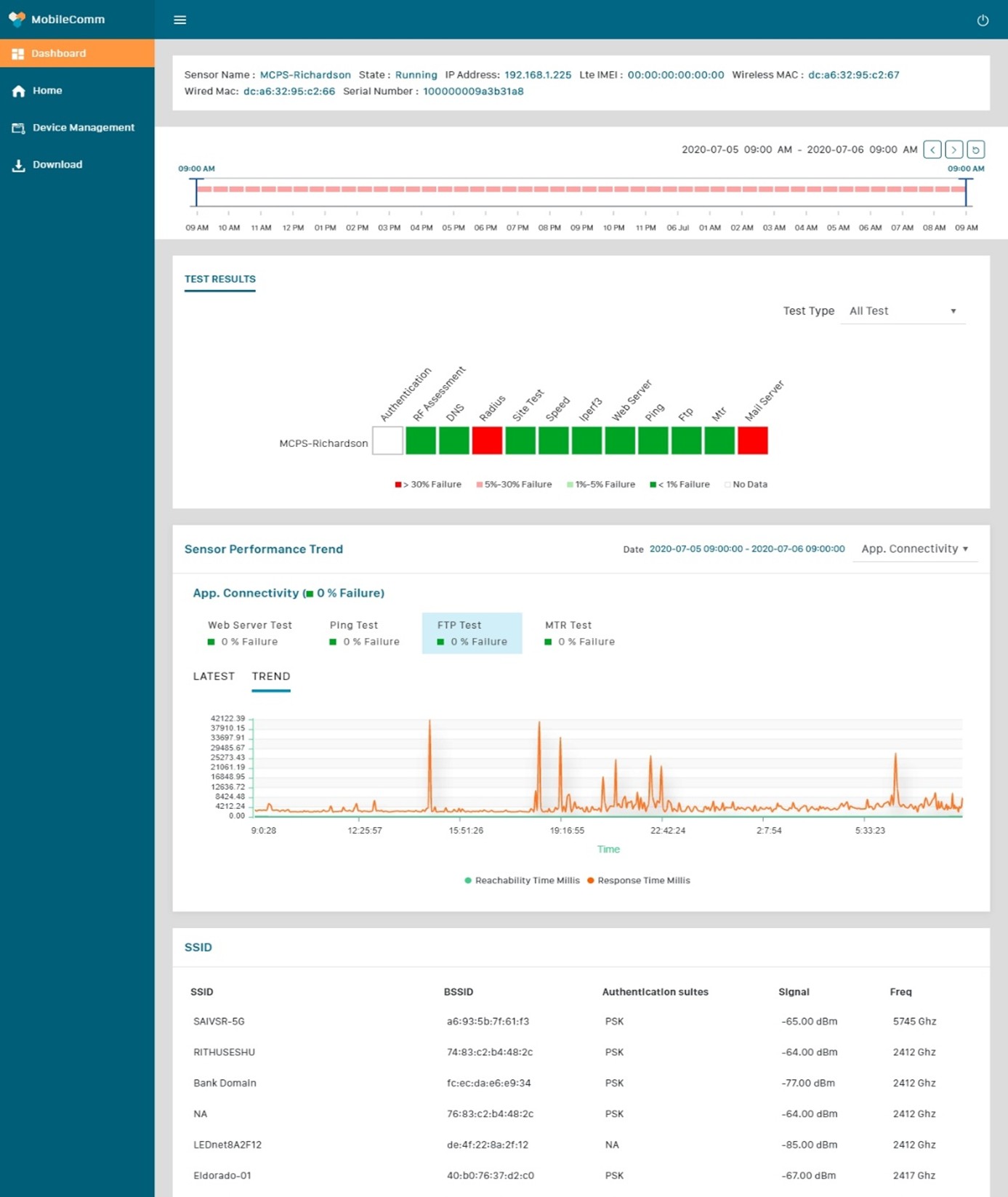Open Home from the sidebar
The height and width of the screenshot is (1197, 1008).
(47, 91)
